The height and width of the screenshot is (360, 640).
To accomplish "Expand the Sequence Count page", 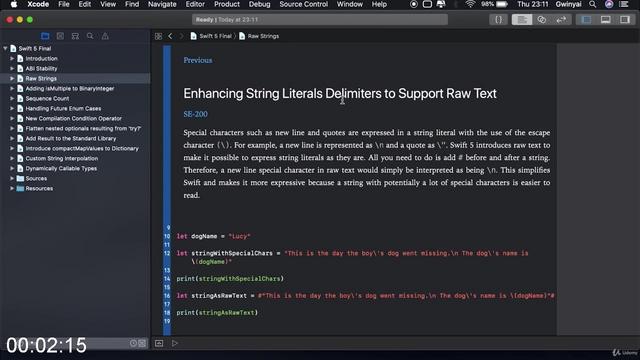I will [x=12, y=98].
